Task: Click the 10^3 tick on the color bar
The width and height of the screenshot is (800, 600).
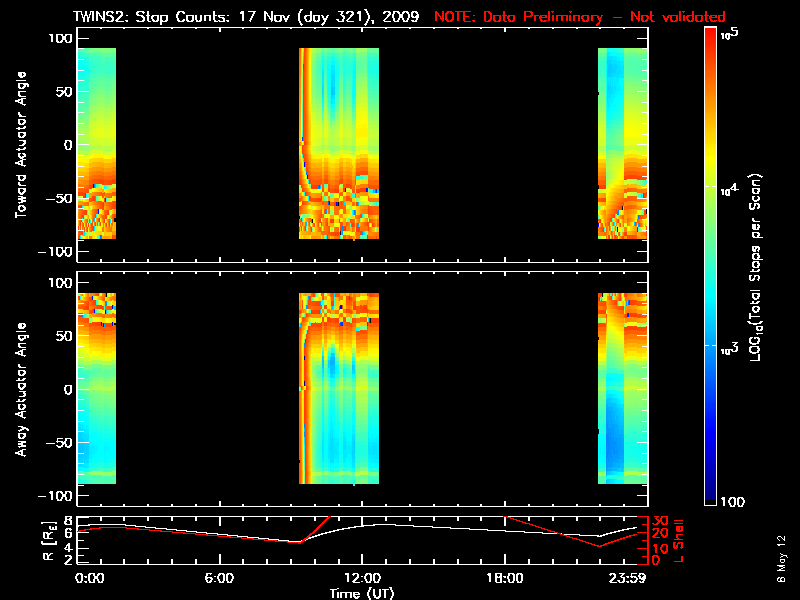Action: pyautogui.click(x=730, y=348)
